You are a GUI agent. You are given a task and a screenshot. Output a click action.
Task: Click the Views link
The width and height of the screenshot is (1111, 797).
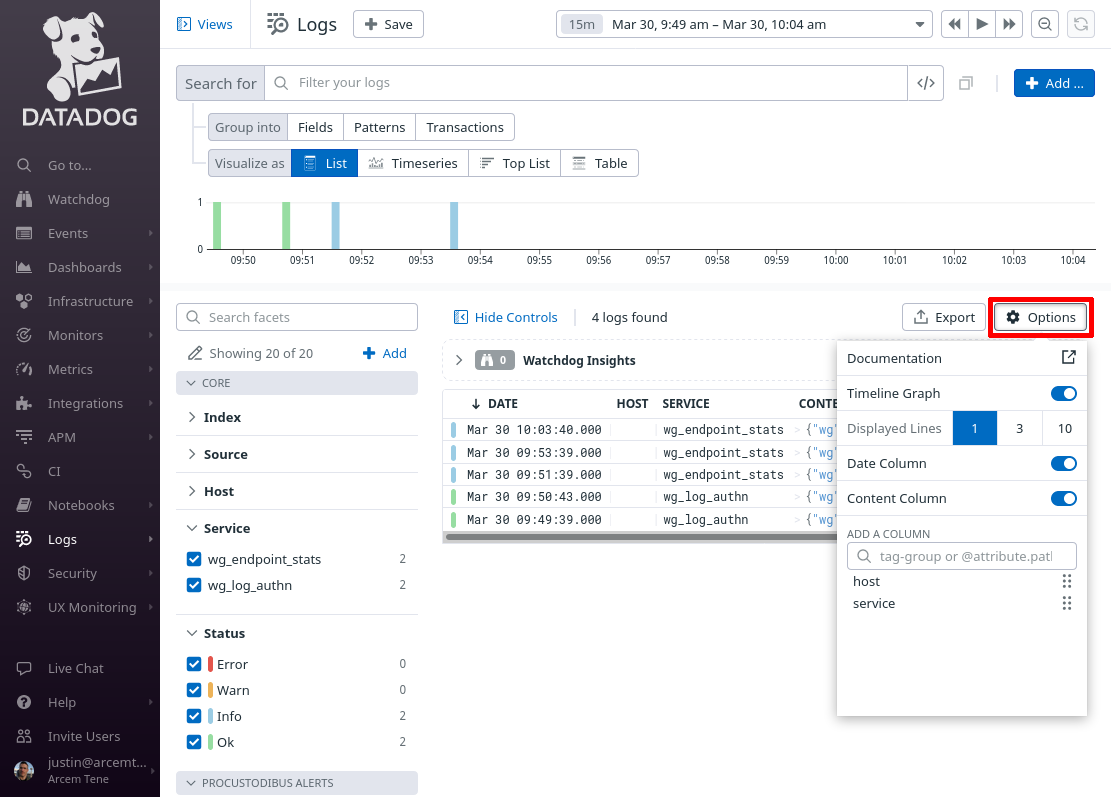(x=205, y=24)
